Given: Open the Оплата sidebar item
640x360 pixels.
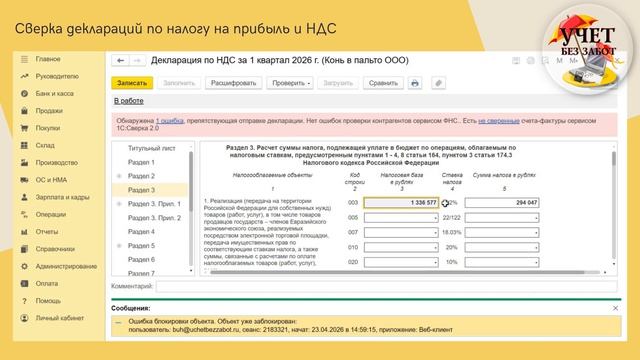Looking at the screenshot, I should 47,283.
